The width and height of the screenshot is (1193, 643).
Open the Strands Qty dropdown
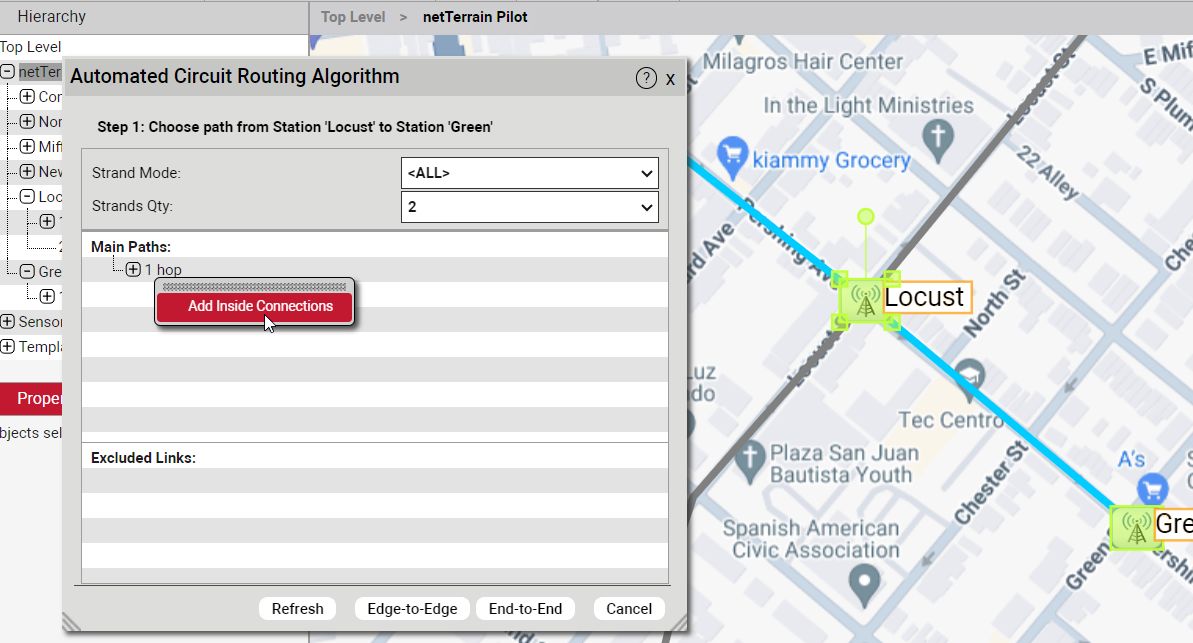[x=529, y=207]
